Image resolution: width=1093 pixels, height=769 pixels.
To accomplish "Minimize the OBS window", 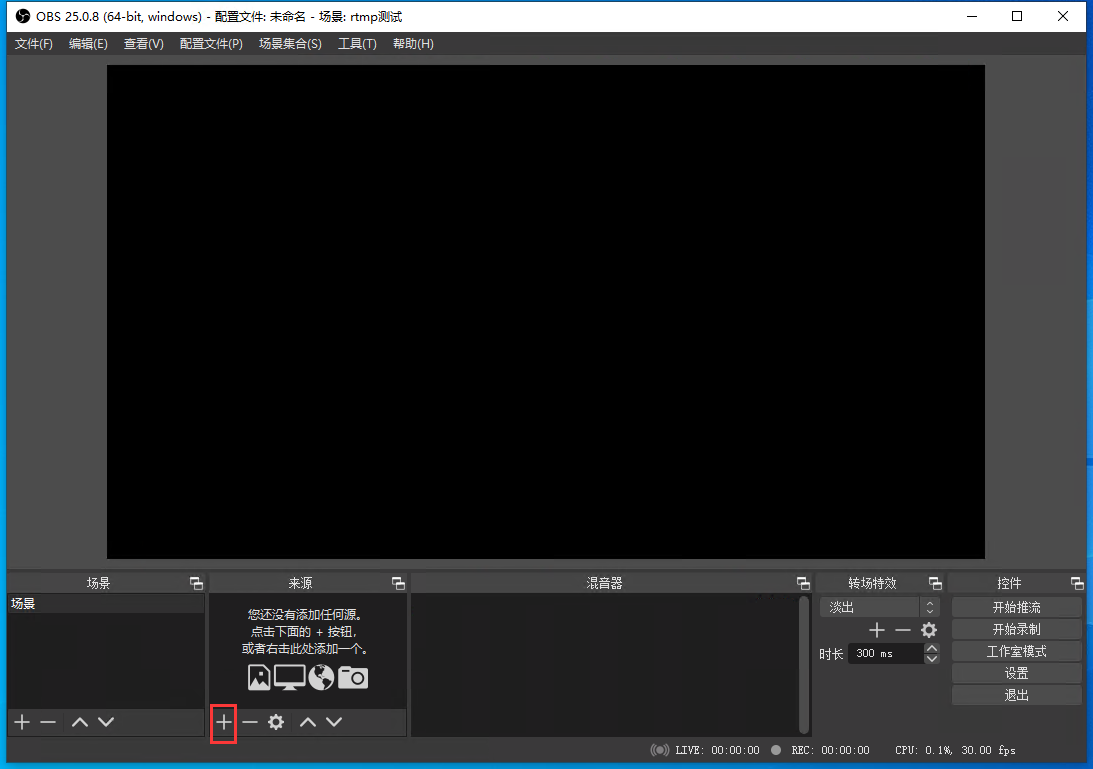I will 972,16.
